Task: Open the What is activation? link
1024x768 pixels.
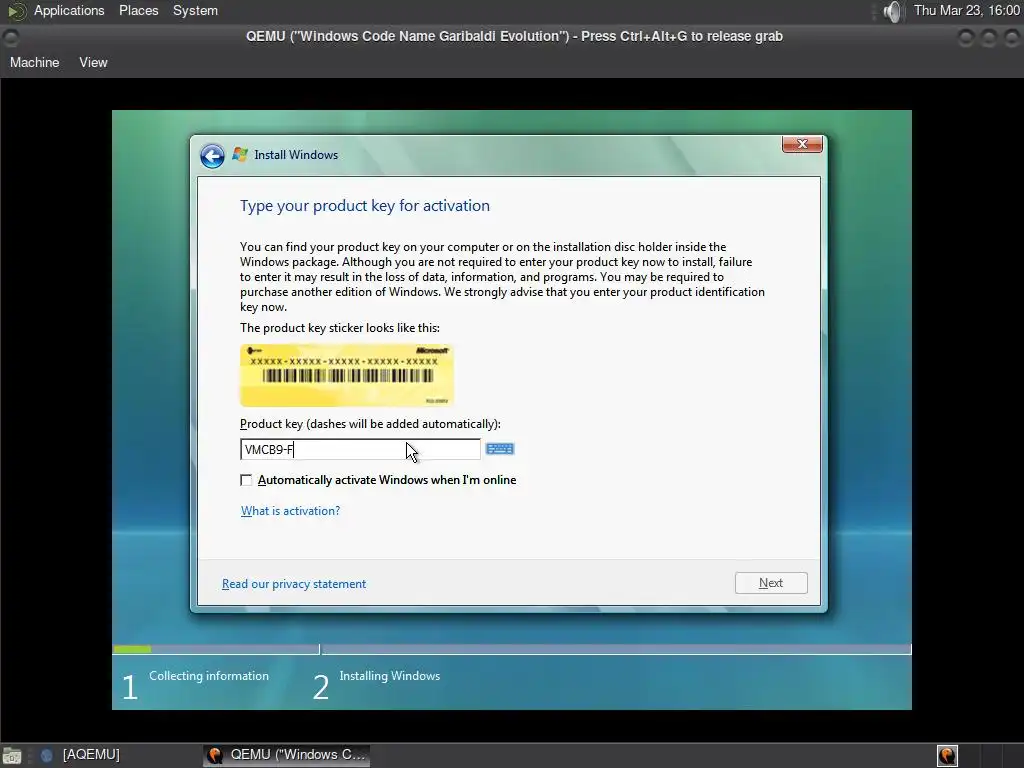Action: 291,511
